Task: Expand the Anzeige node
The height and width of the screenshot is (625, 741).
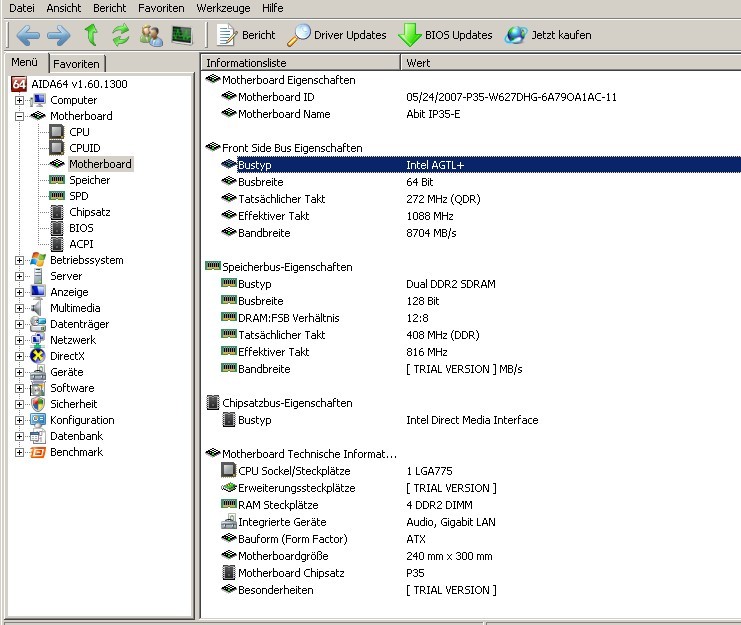Action: tap(19, 292)
